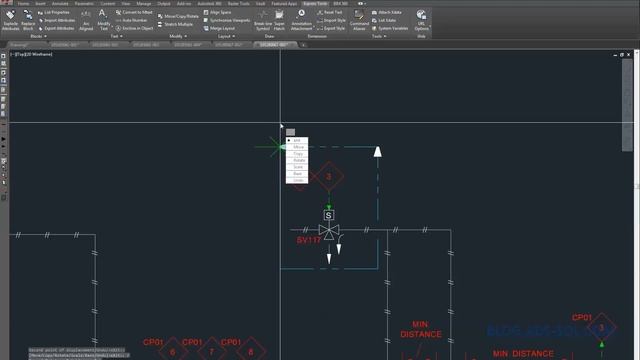Click Export Style in Dimension panel
The height and width of the screenshot is (360, 640).
tap(331, 29)
